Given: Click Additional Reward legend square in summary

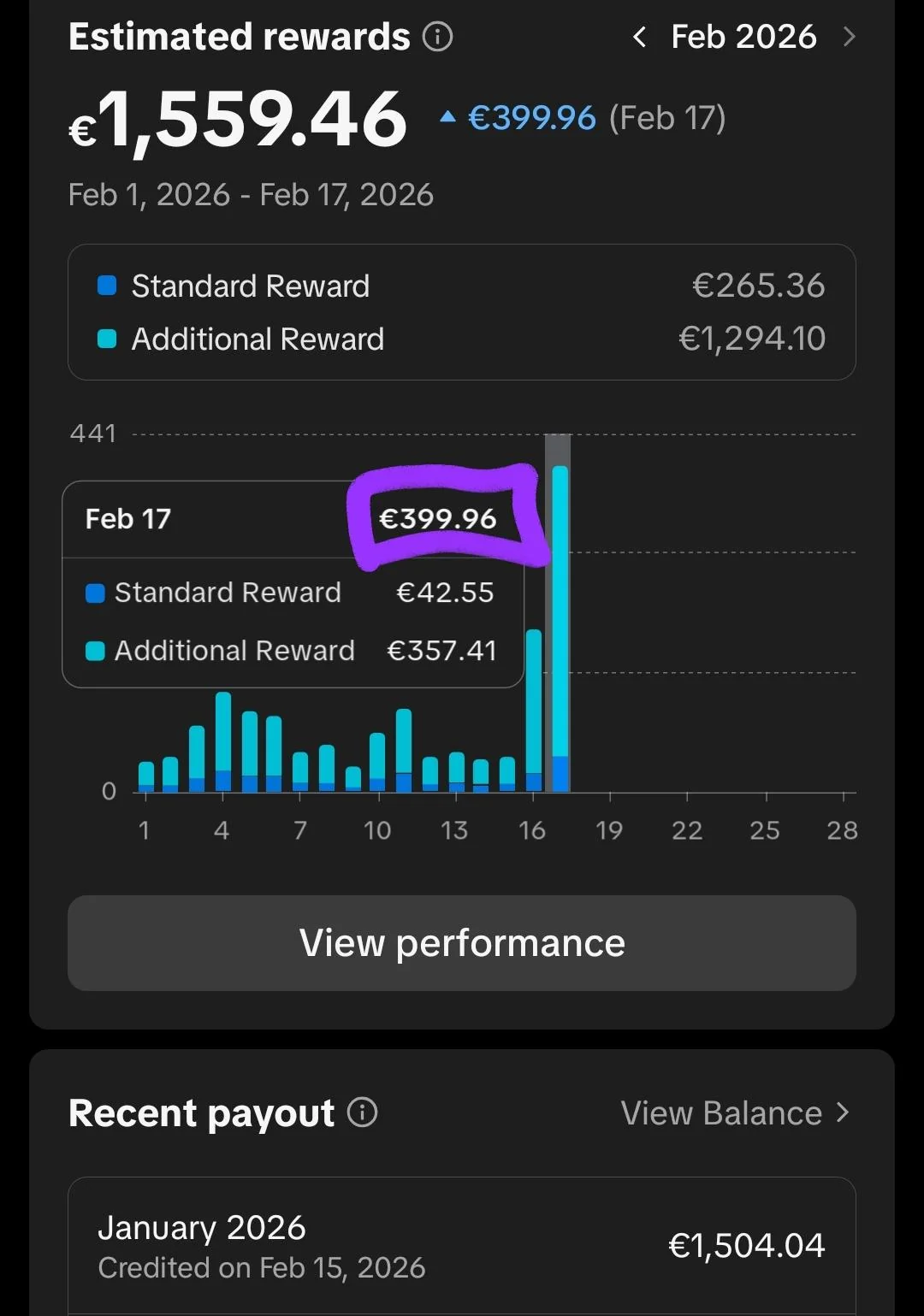Looking at the screenshot, I should 107,339.
